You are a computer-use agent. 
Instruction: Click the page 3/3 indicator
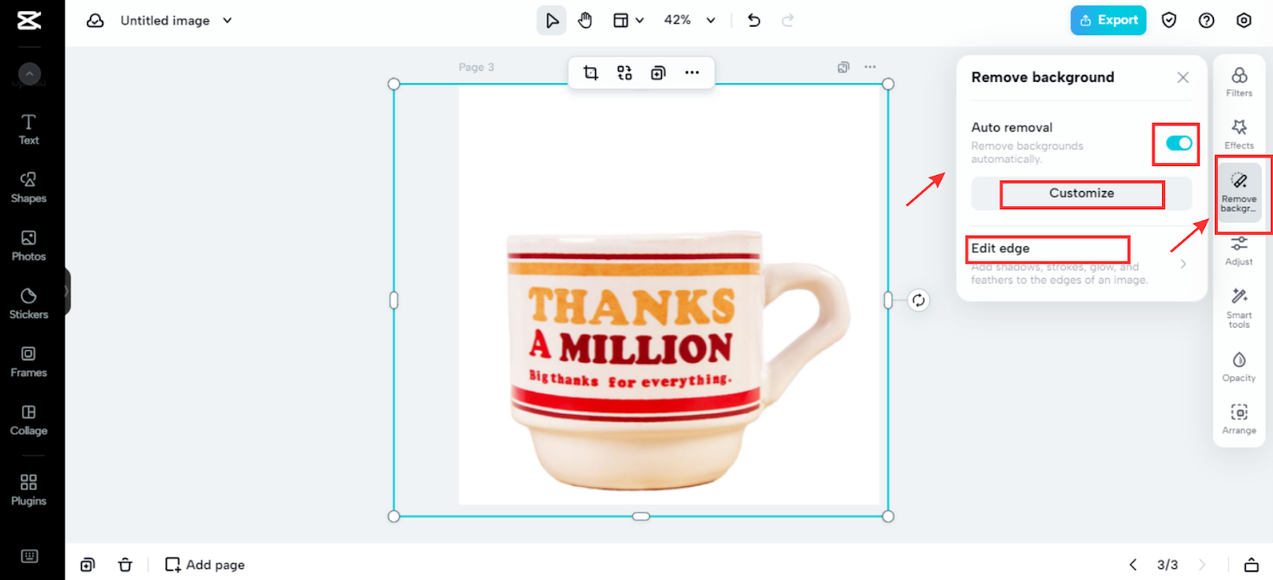click(1167, 565)
